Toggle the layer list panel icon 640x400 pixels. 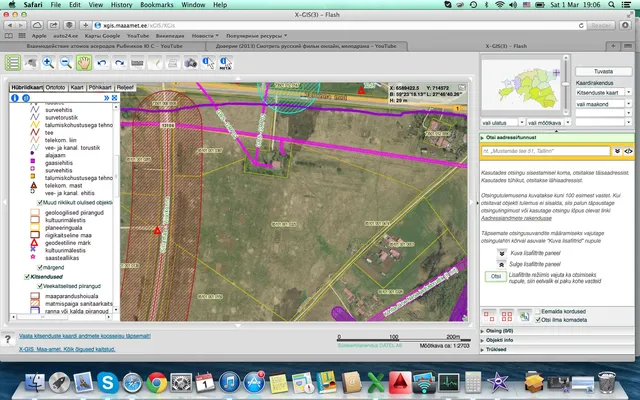pyautogui.click(x=13, y=63)
